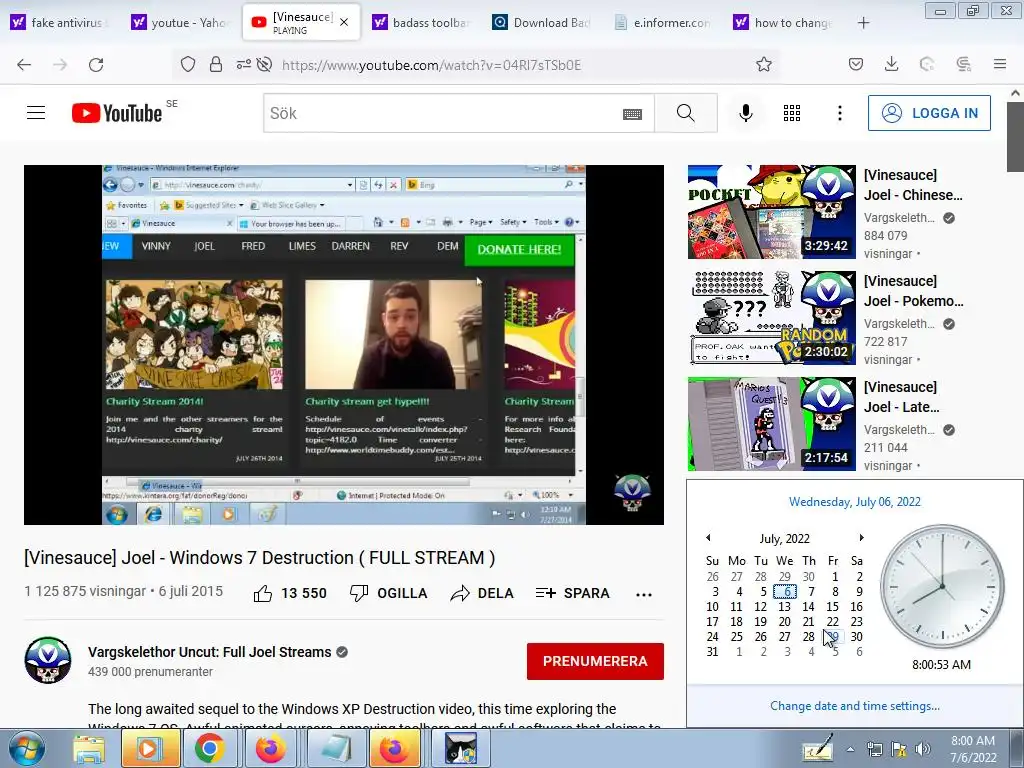Switch to the badass toolbar tab
This screenshot has height=768, width=1024.
point(421,22)
